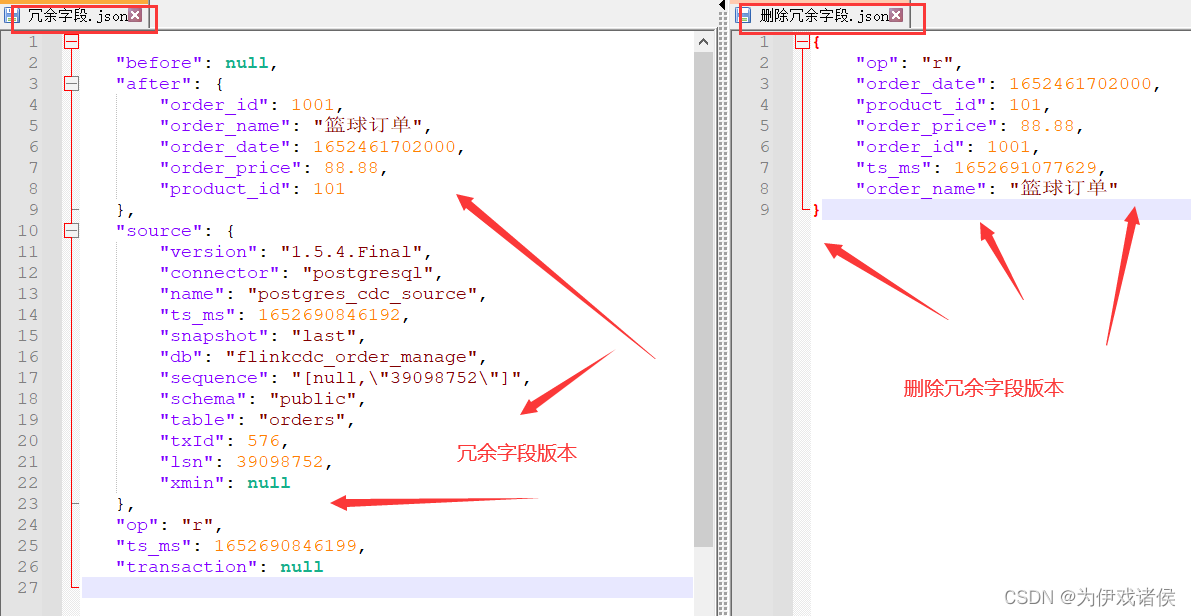The image size is (1191, 616).
Task: Click the "schema": "public" line
Action: coord(263,399)
